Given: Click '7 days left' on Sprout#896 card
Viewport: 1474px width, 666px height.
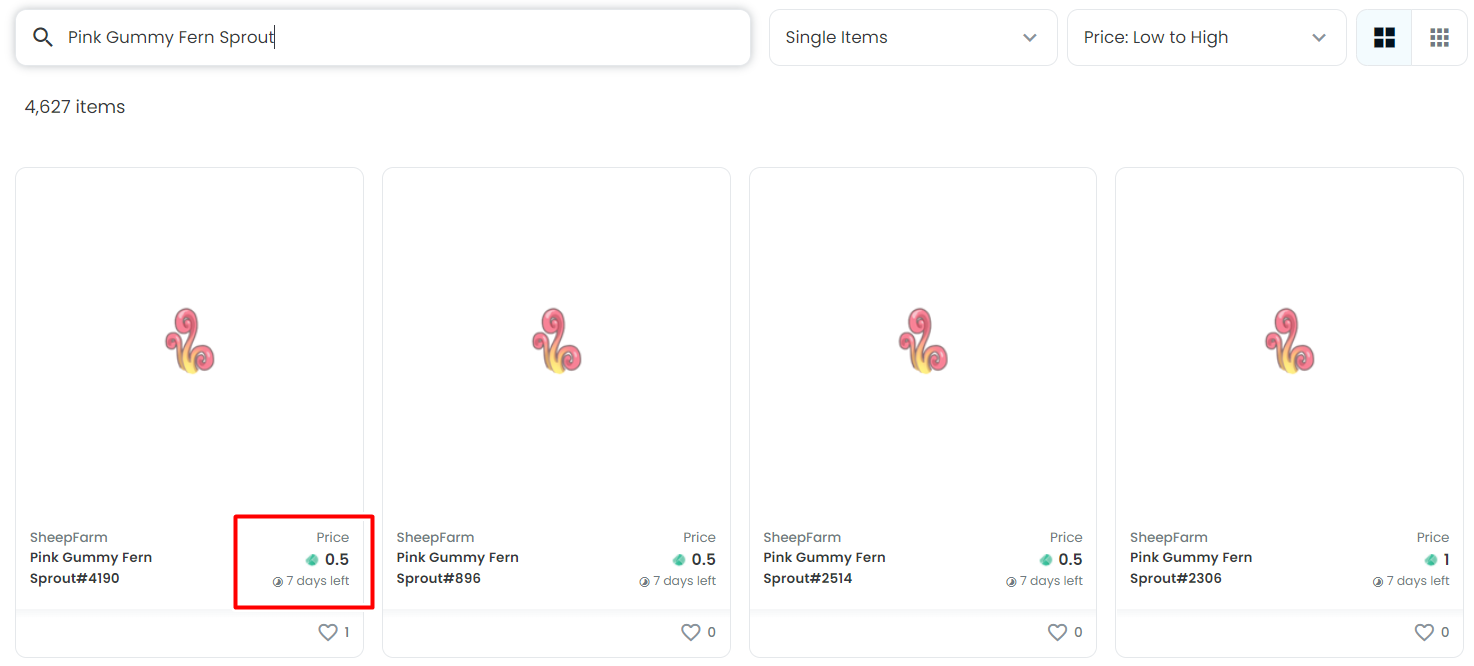Looking at the screenshot, I should pos(685,581).
